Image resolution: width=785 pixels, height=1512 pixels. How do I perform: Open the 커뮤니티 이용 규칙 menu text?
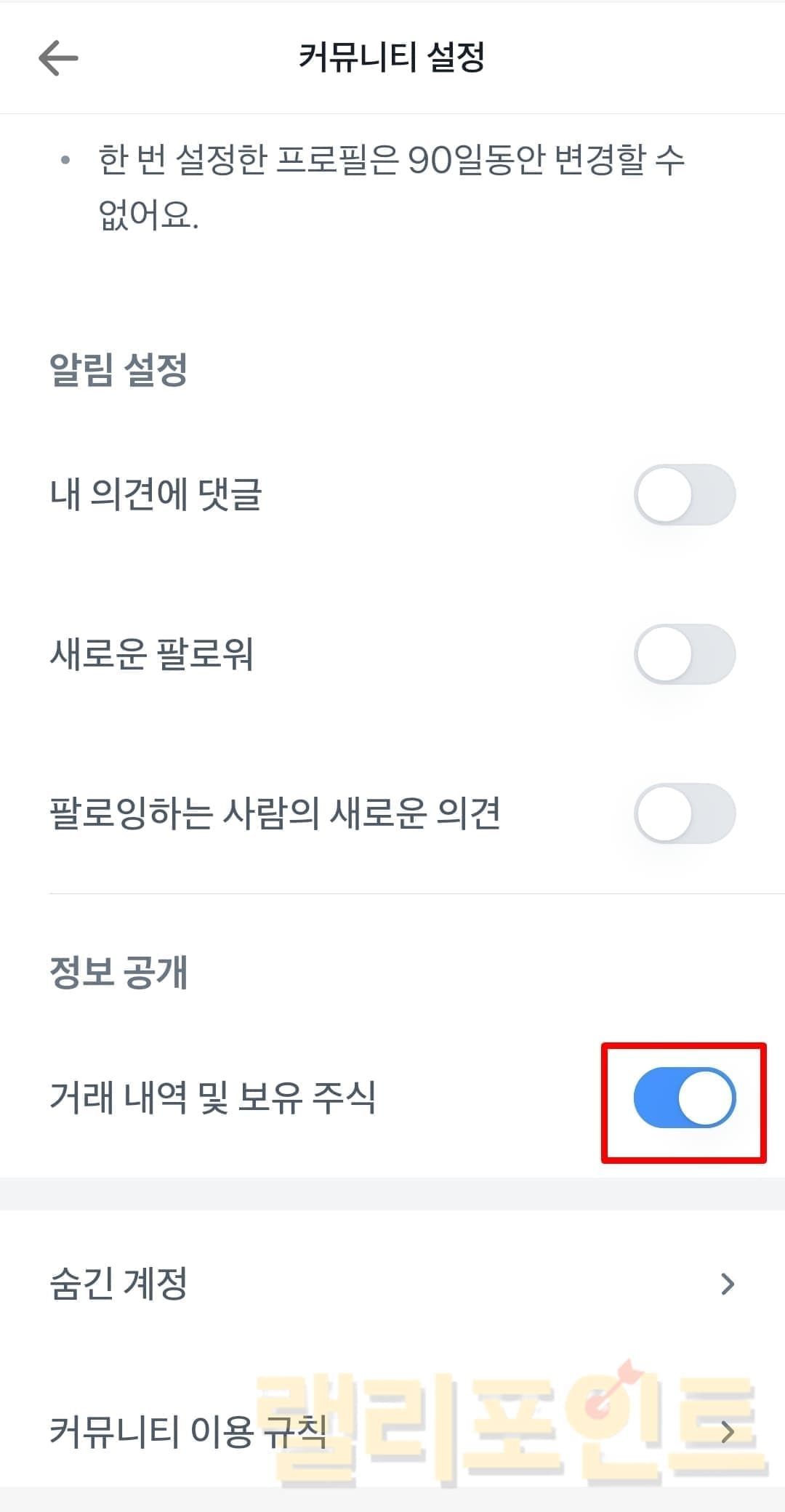[x=188, y=1431]
